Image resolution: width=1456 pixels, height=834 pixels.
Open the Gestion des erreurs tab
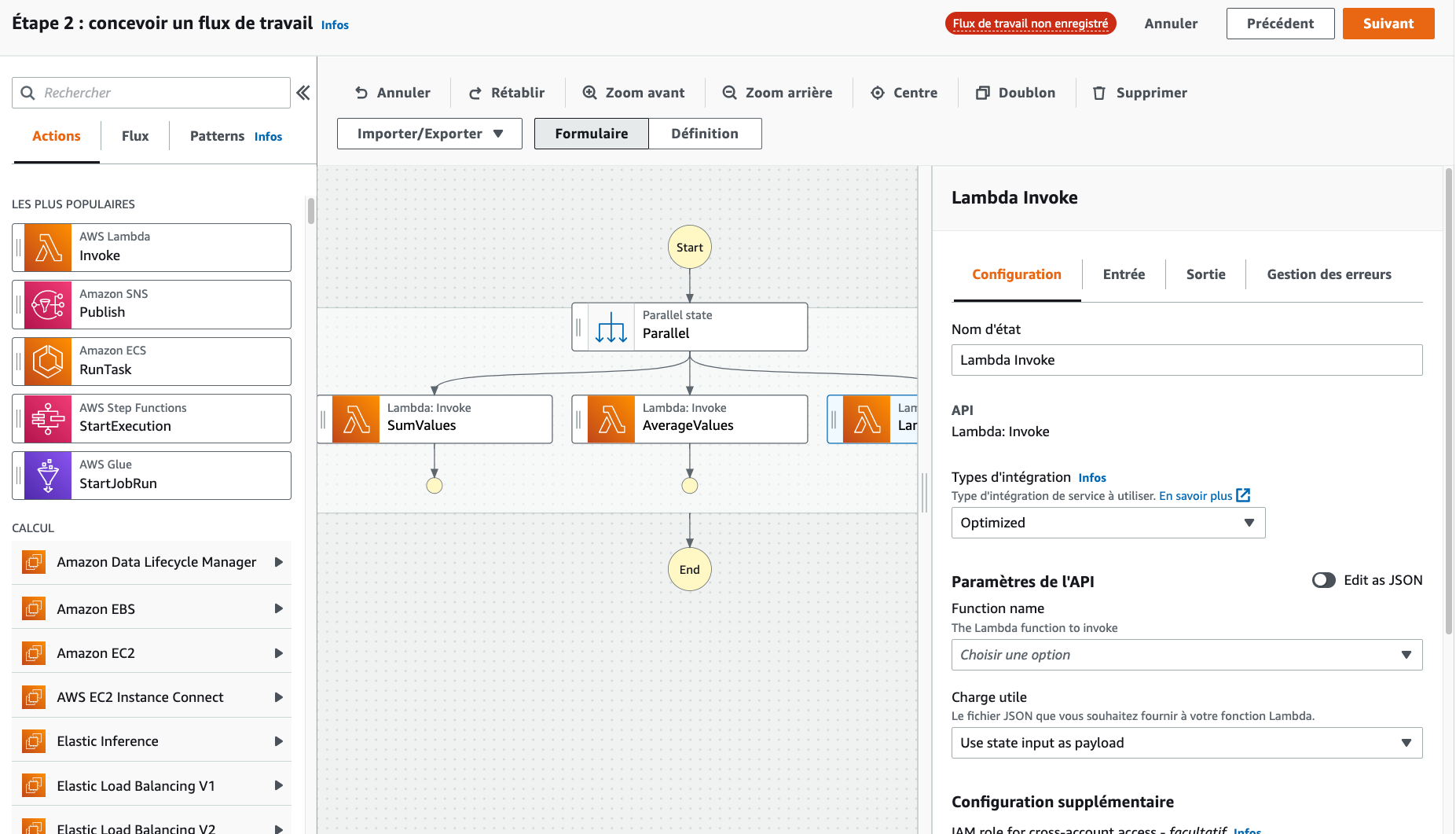point(1329,274)
